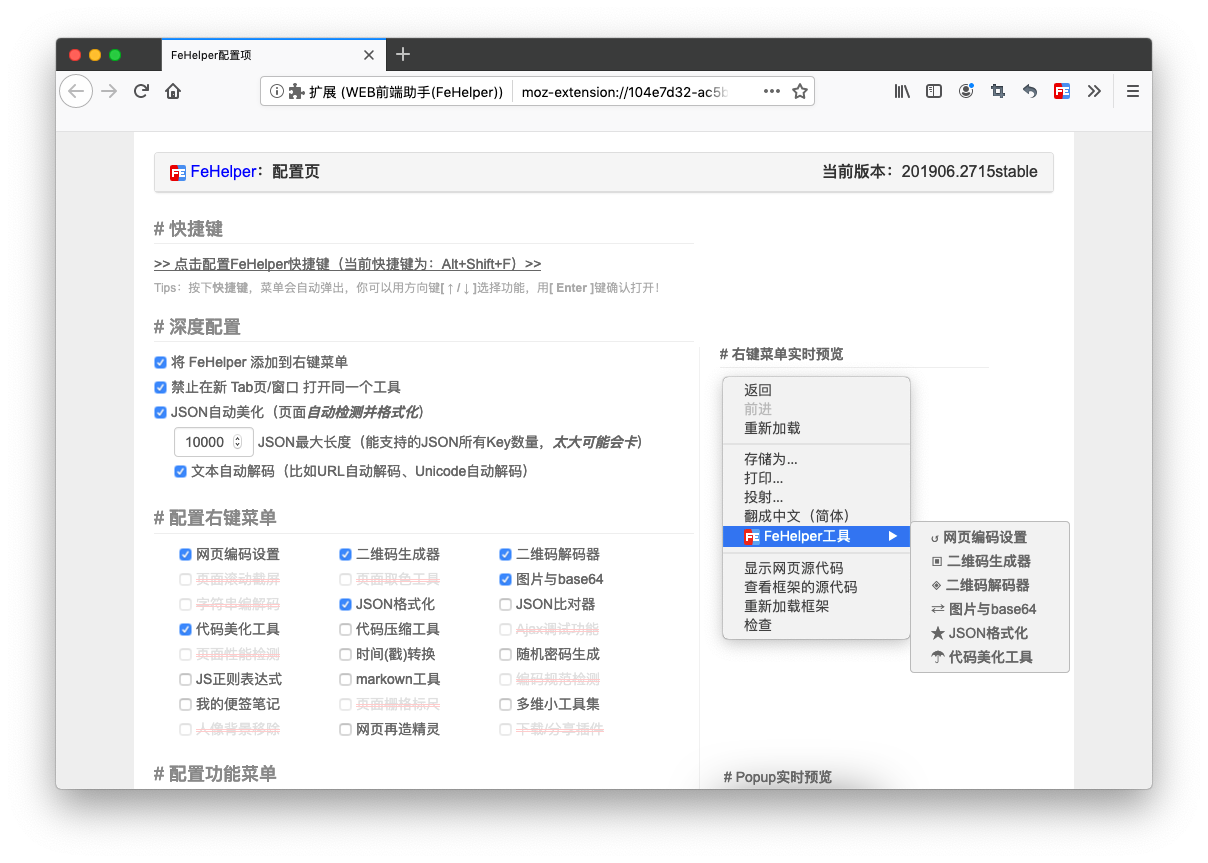Uncheck the 网页编码设置 menu checkbox
Screen dimensions: 1208x863
[x=185, y=554]
